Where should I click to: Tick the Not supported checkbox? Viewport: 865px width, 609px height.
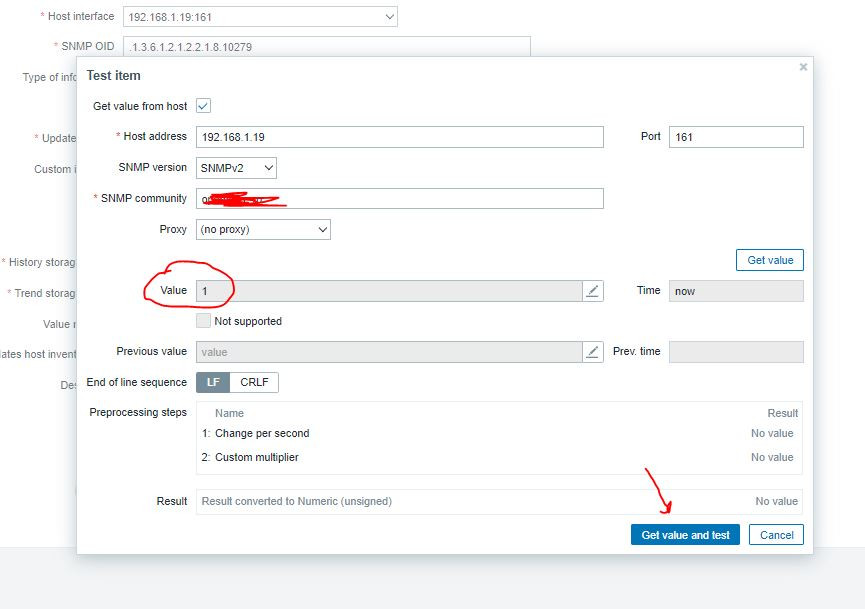tap(204, 321)
